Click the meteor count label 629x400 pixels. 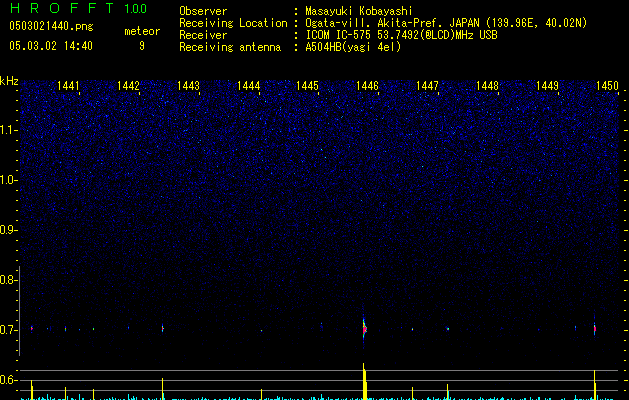tap(142, 31)
